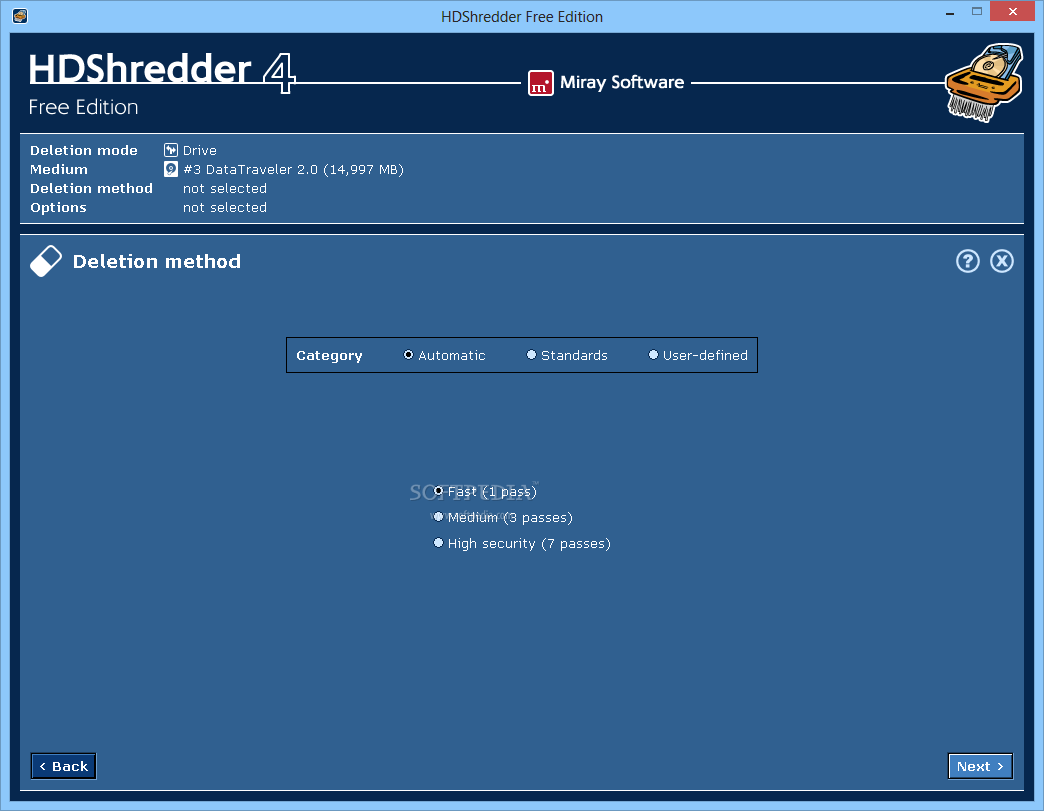Click the 'Deletion mode' label

(84, 150)
